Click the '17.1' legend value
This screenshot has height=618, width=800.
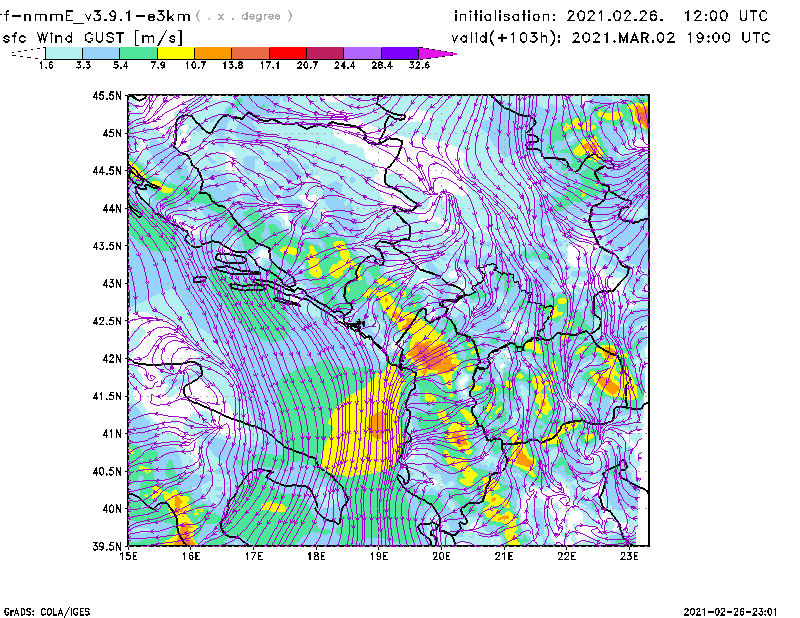(x=270, y=65)
